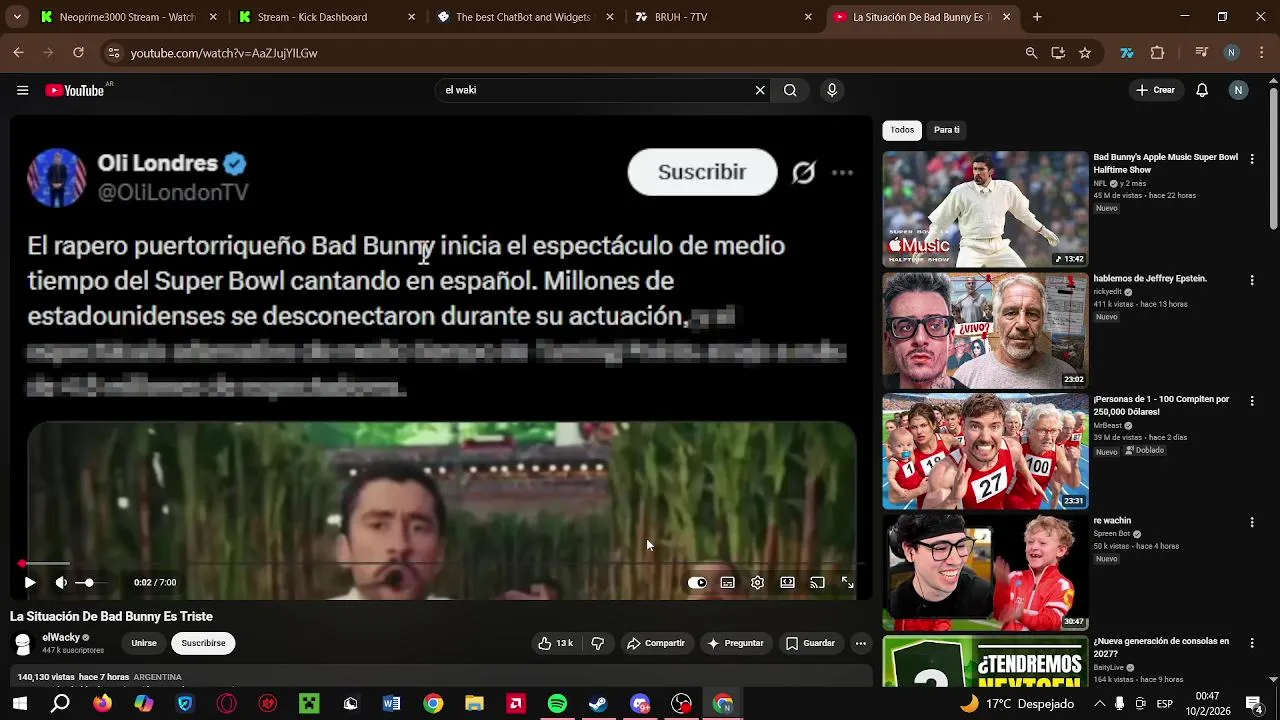Click the Preguntar button
This screenshot has width=1280, height=720.
tap(735, 643)
